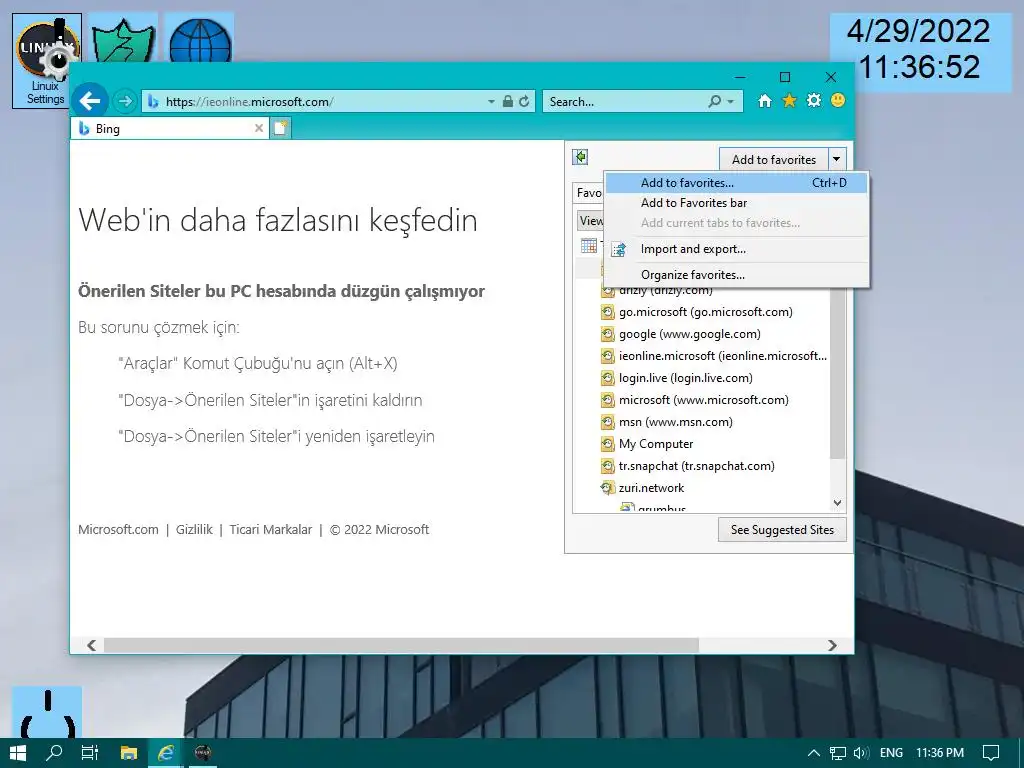Follow the Microsoft.com footer link
This screenshot has width=1024, height=768.
[118, 530]
